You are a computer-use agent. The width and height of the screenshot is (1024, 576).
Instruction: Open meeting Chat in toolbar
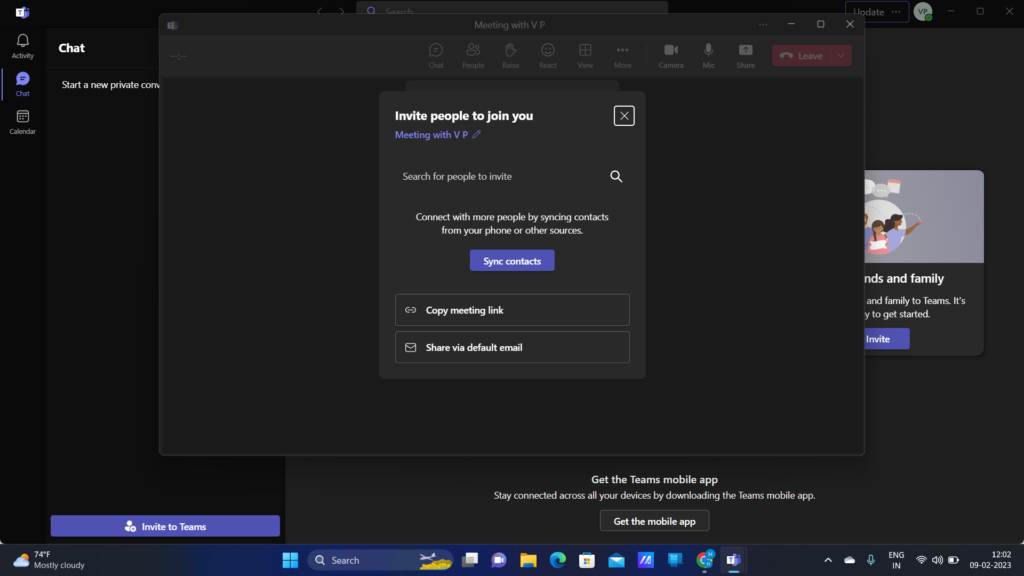tap(436, 56)
